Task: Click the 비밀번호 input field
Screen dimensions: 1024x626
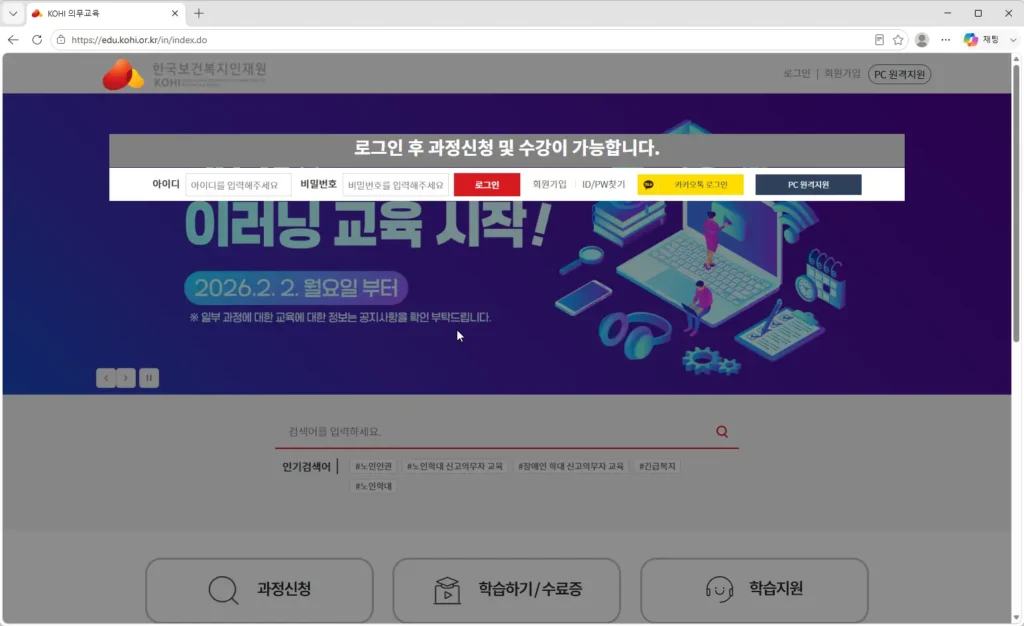Action: click(396, 185)
